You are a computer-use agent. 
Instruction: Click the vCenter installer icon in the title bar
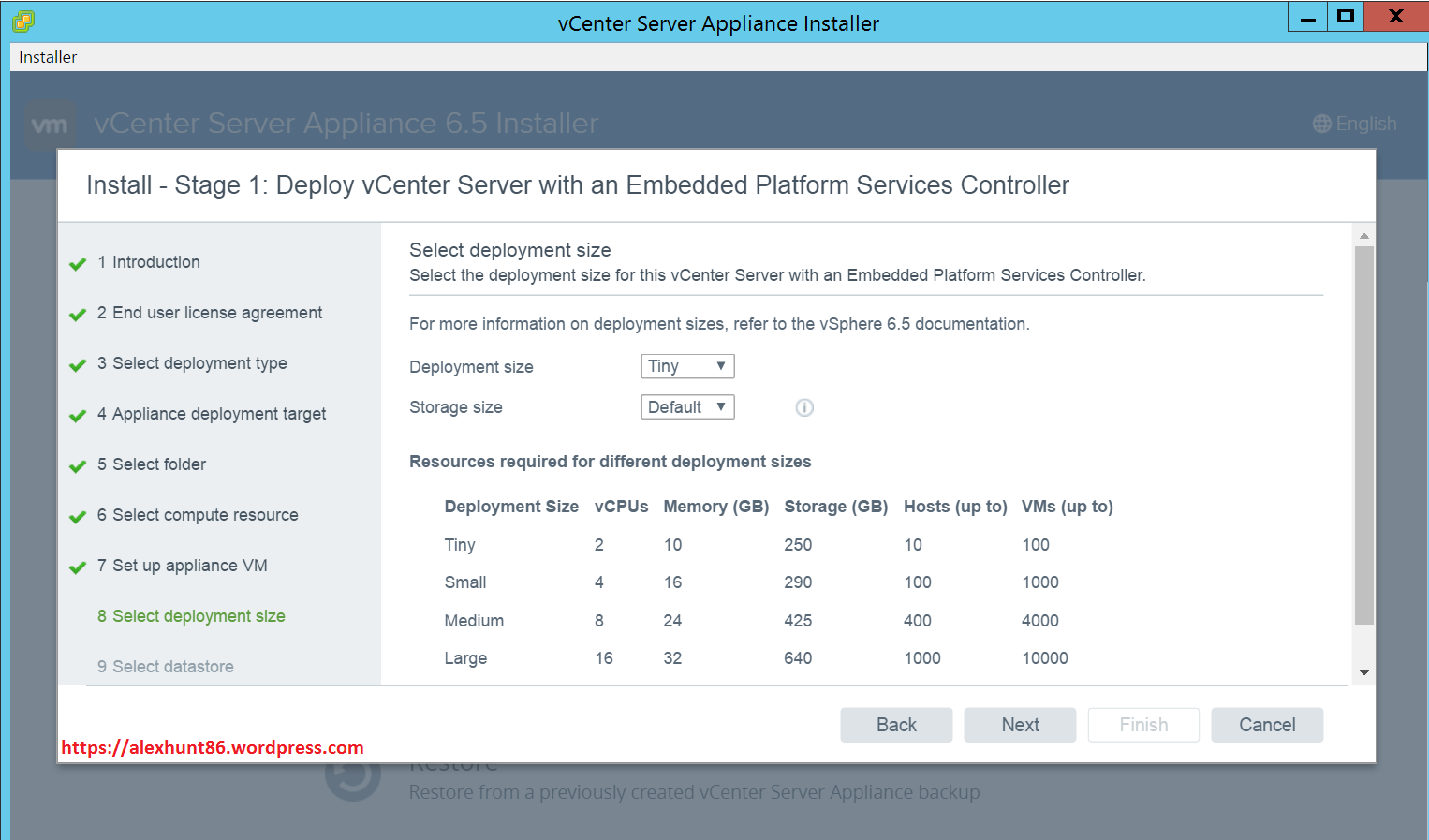[x=22, y=20]
